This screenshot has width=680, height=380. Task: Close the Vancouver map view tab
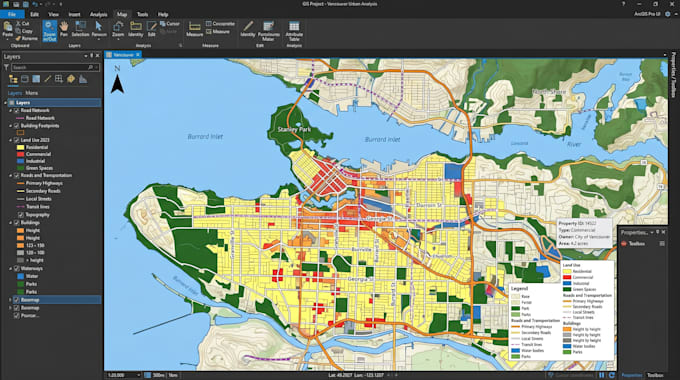pyautogui.click(x=138, y=55)
